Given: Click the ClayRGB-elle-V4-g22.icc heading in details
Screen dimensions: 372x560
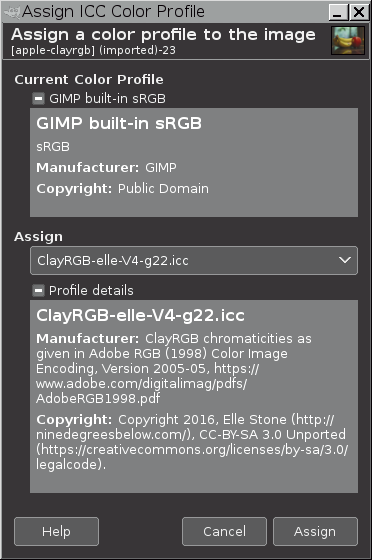Looking at the screenshot, I should (140, 315).
